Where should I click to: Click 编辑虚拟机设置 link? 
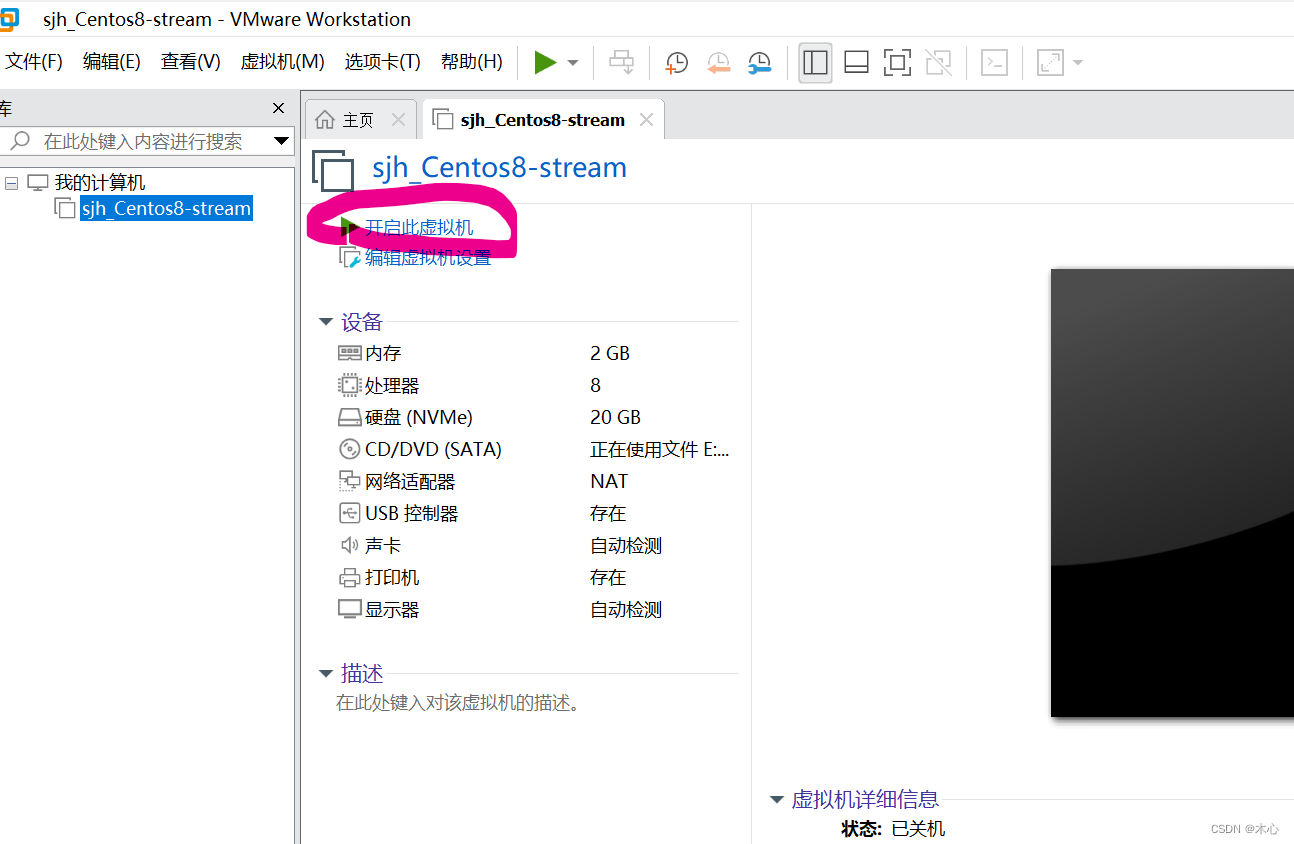click(x=428, y=258)
